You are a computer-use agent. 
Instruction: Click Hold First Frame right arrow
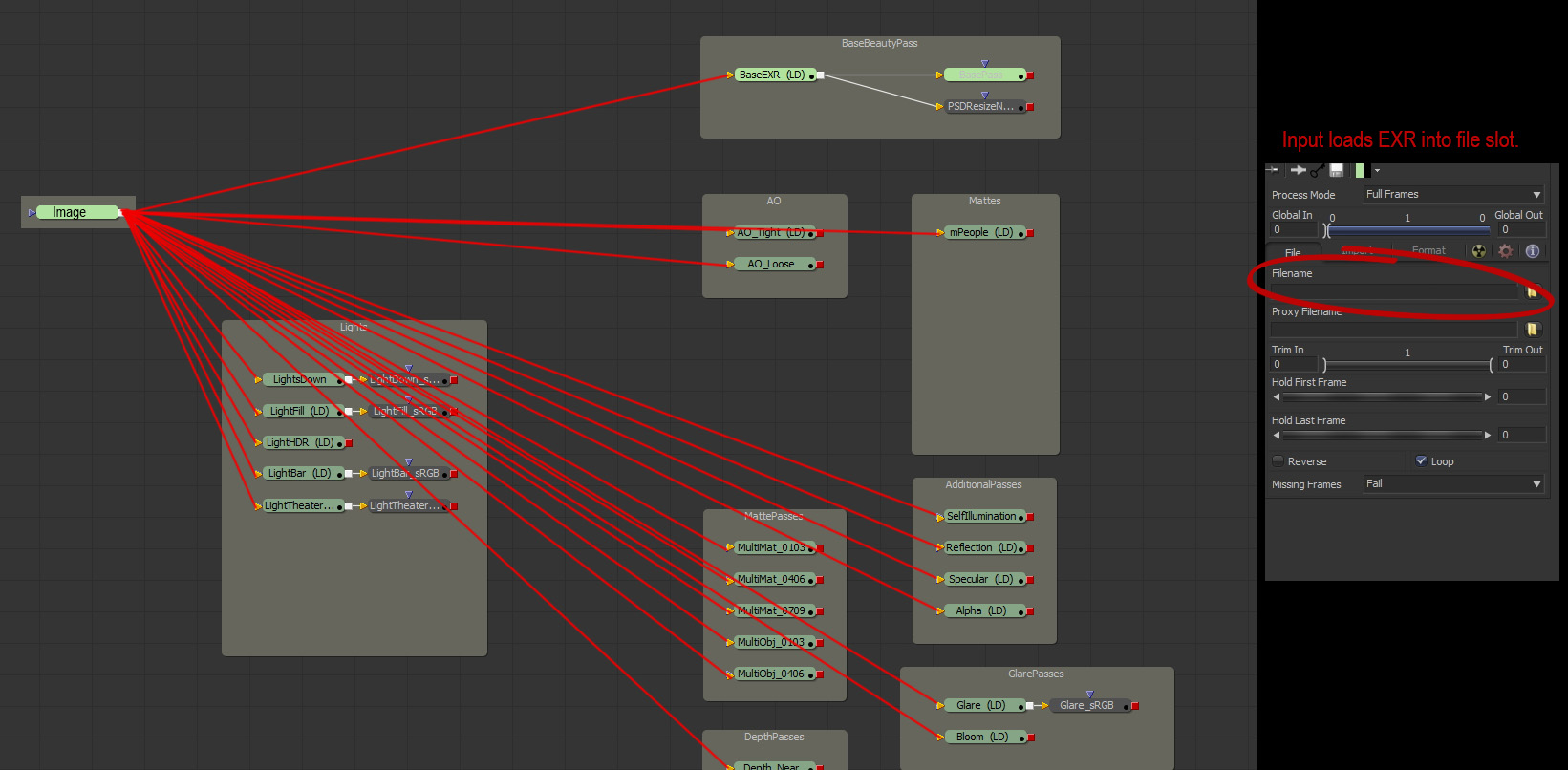pos(1488,396)
